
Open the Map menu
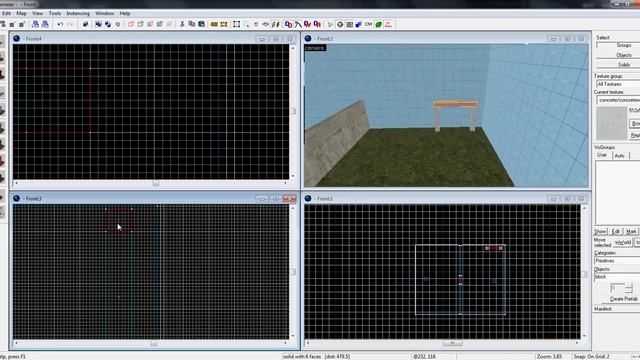[21, 13]
